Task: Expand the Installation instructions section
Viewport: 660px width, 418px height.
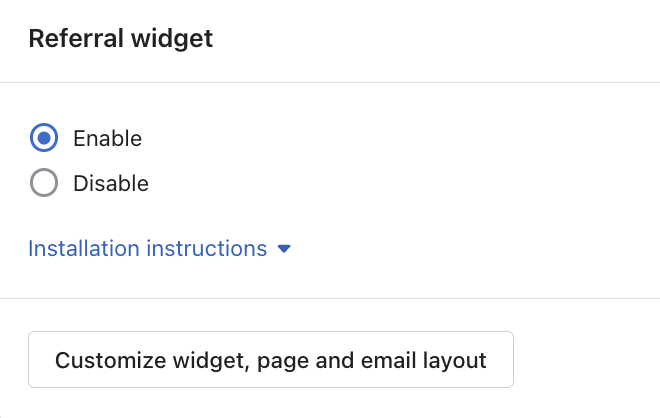Action: tap(148, 248)
